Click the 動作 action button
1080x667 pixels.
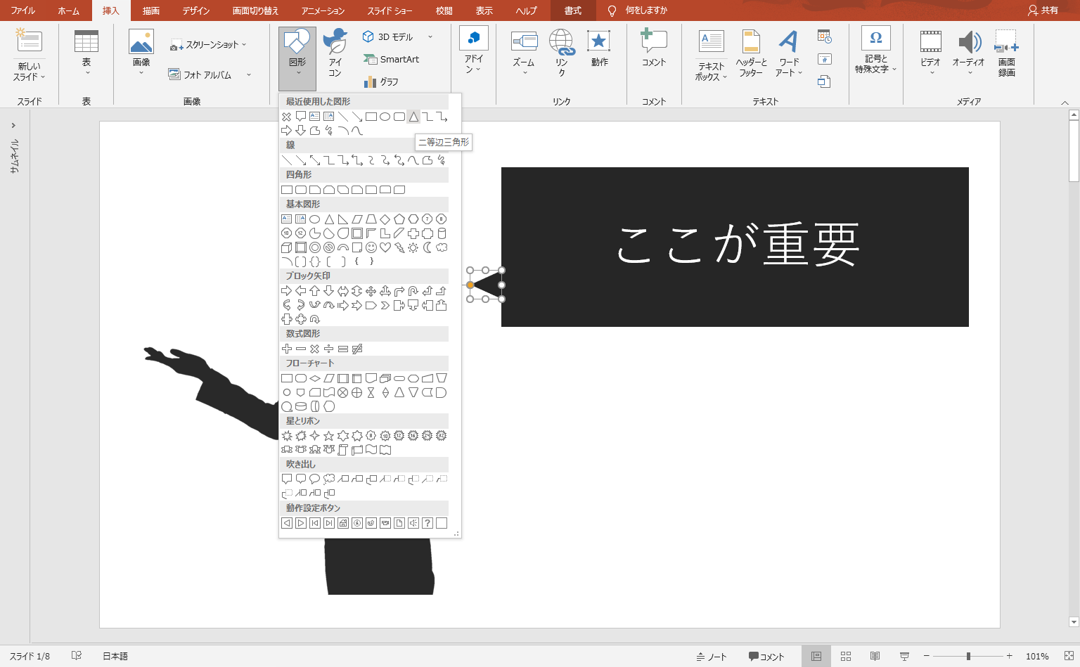(x=599, y=50)
